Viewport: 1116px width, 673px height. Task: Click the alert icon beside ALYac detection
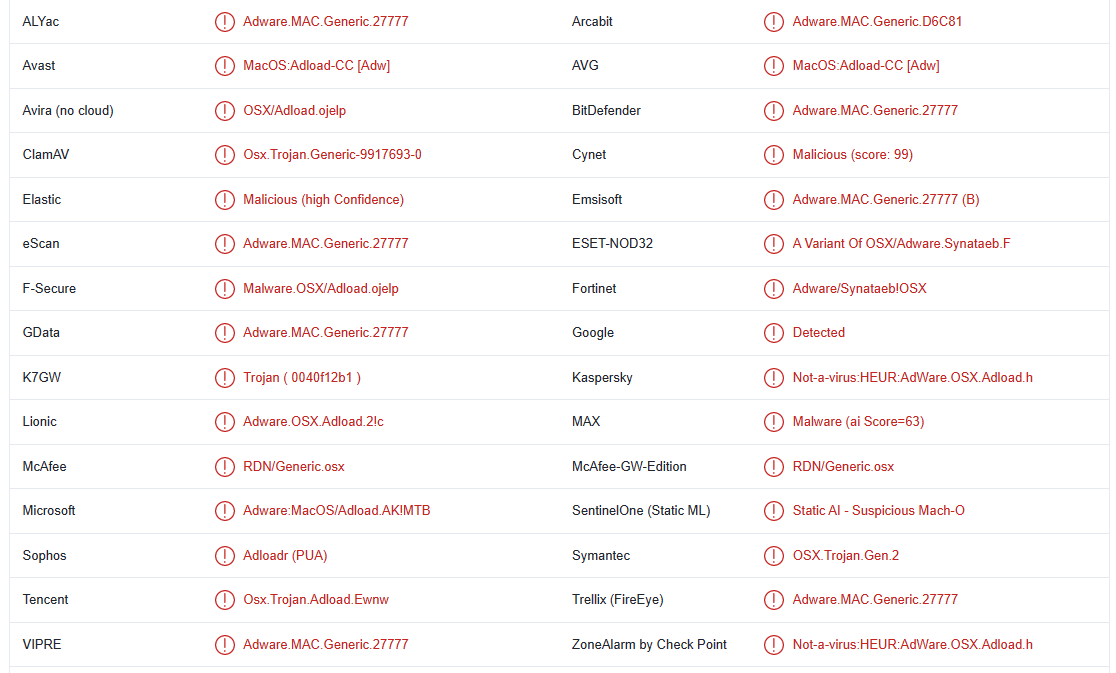[x=225, y=21]
